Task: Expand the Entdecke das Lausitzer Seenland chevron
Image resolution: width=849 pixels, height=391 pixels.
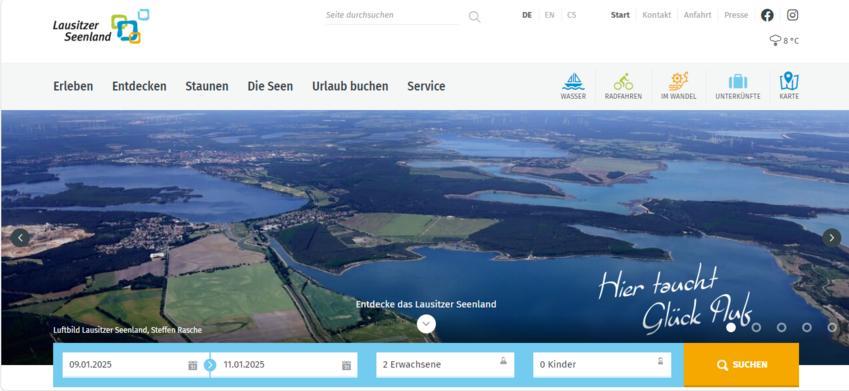Action: pos(426,324)
